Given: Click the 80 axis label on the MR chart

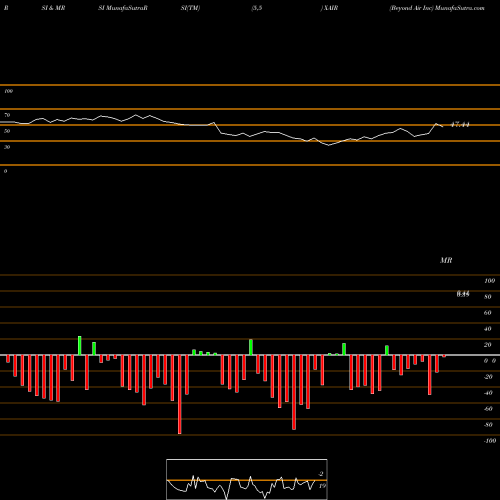Looking at the screenshot, I should click(488, 297).
